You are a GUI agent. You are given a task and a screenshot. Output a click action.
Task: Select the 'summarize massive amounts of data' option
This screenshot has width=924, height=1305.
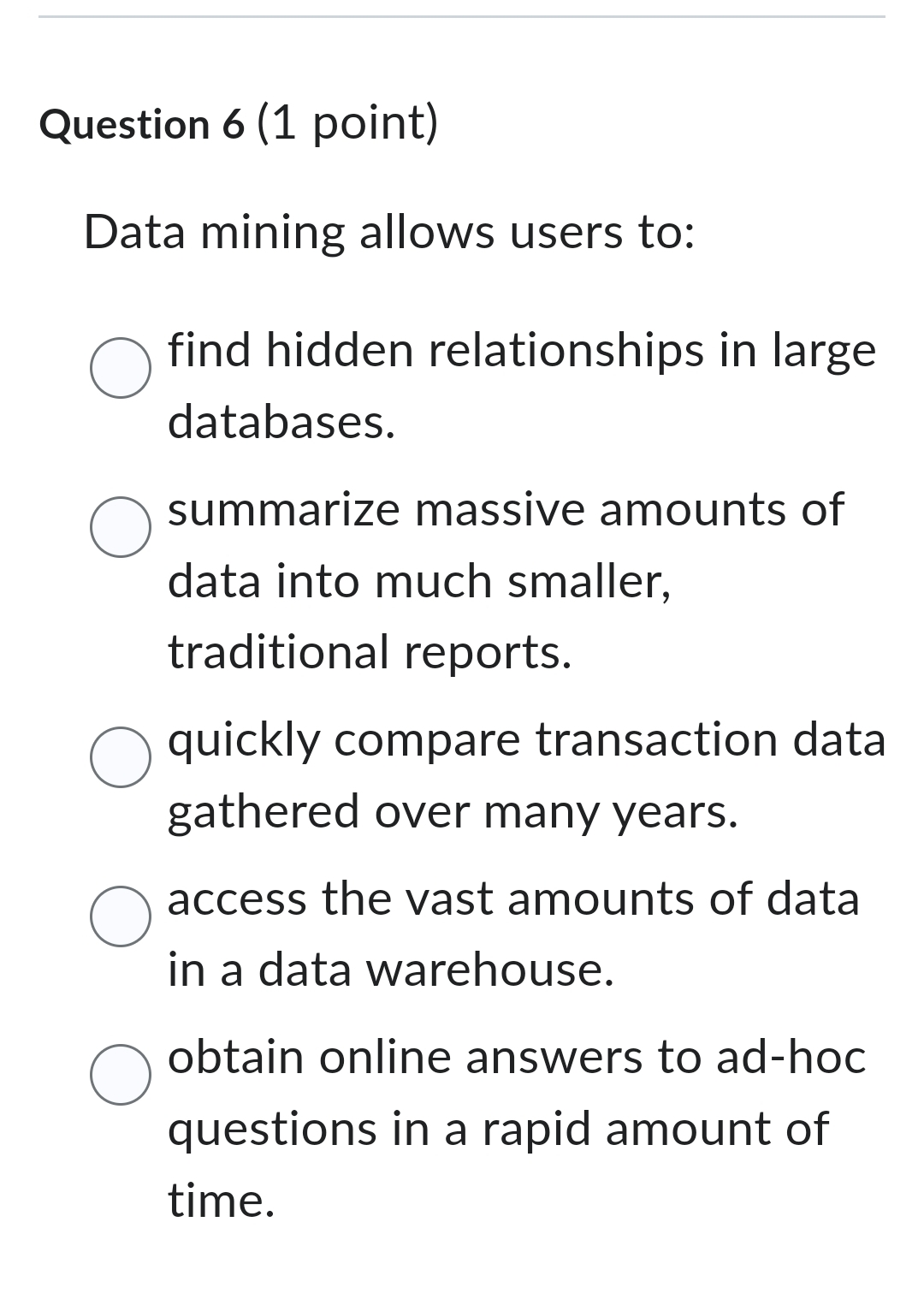tap(119, 525)
